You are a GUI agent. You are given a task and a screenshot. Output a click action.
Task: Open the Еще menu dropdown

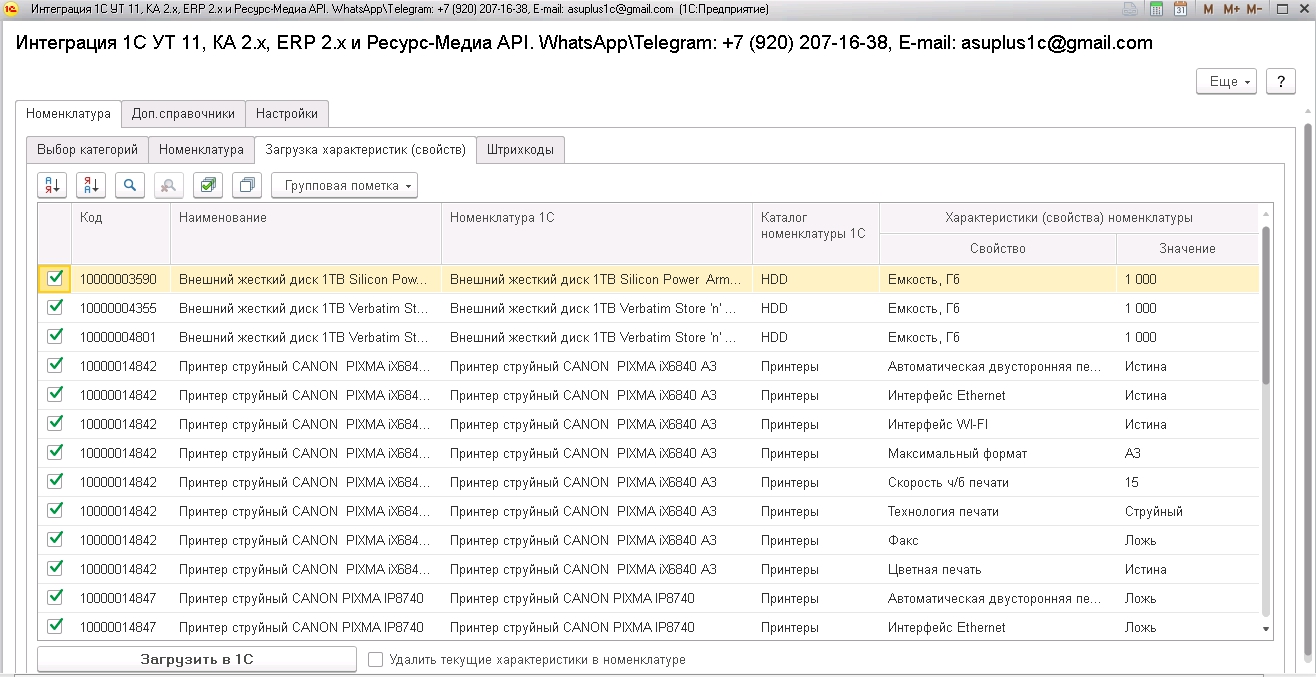pos(1226,82)
